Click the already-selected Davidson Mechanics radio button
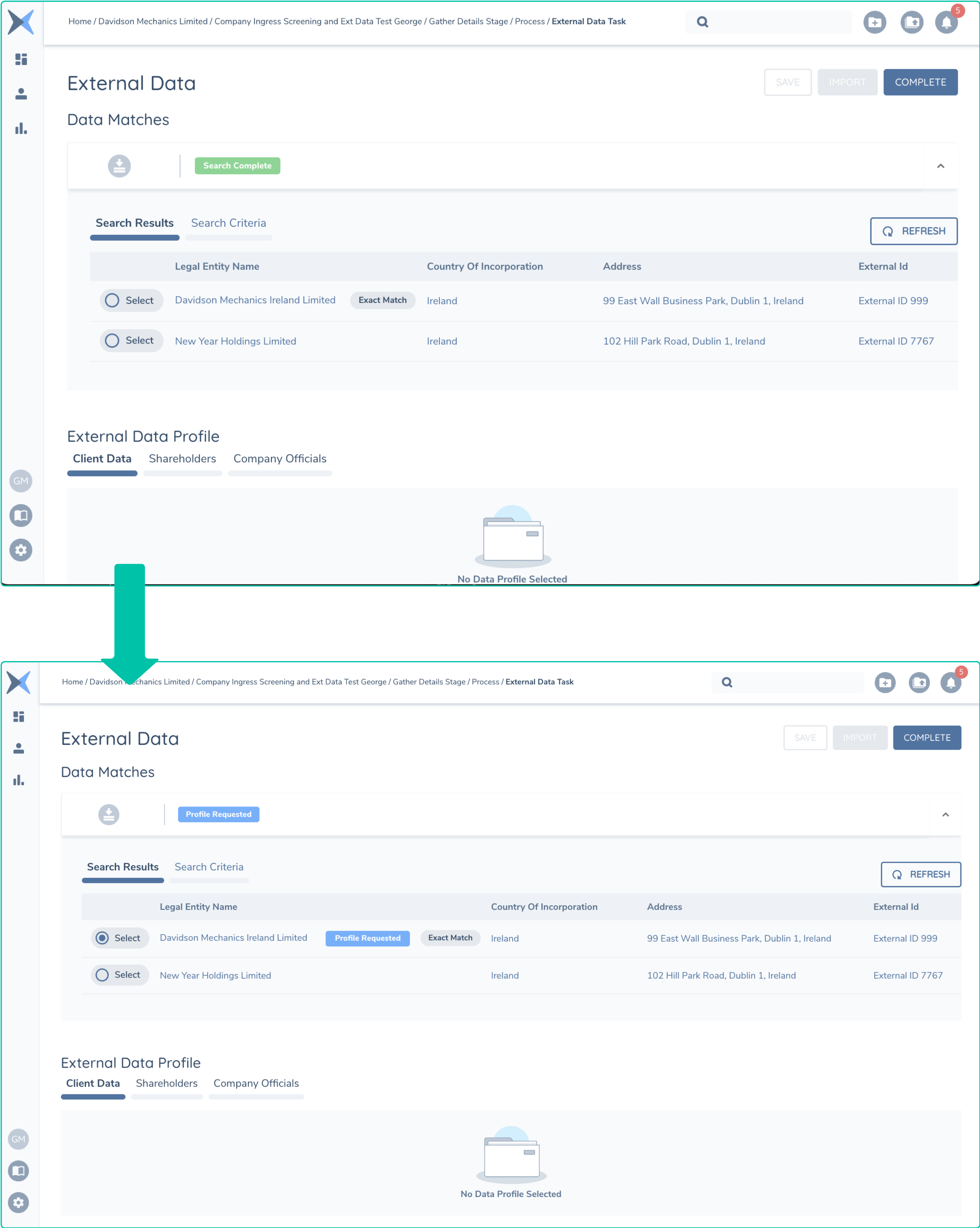The height and width of the screenshot is (1228, 980). coord(102,937)
